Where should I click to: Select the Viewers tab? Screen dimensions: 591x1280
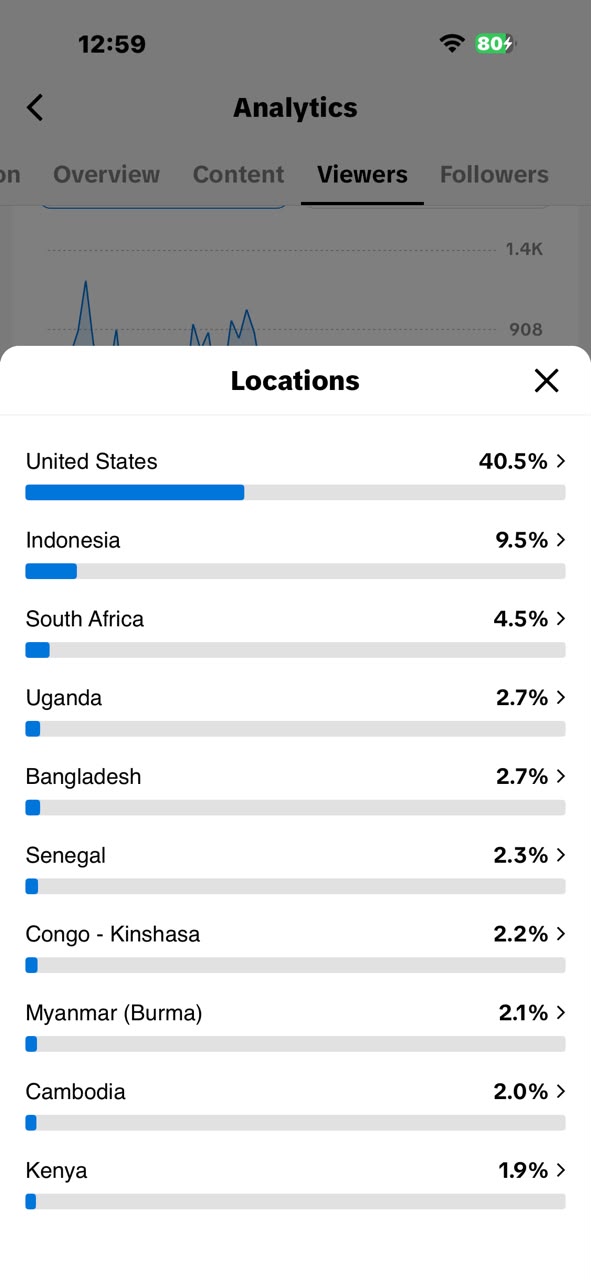click(362, 174)
